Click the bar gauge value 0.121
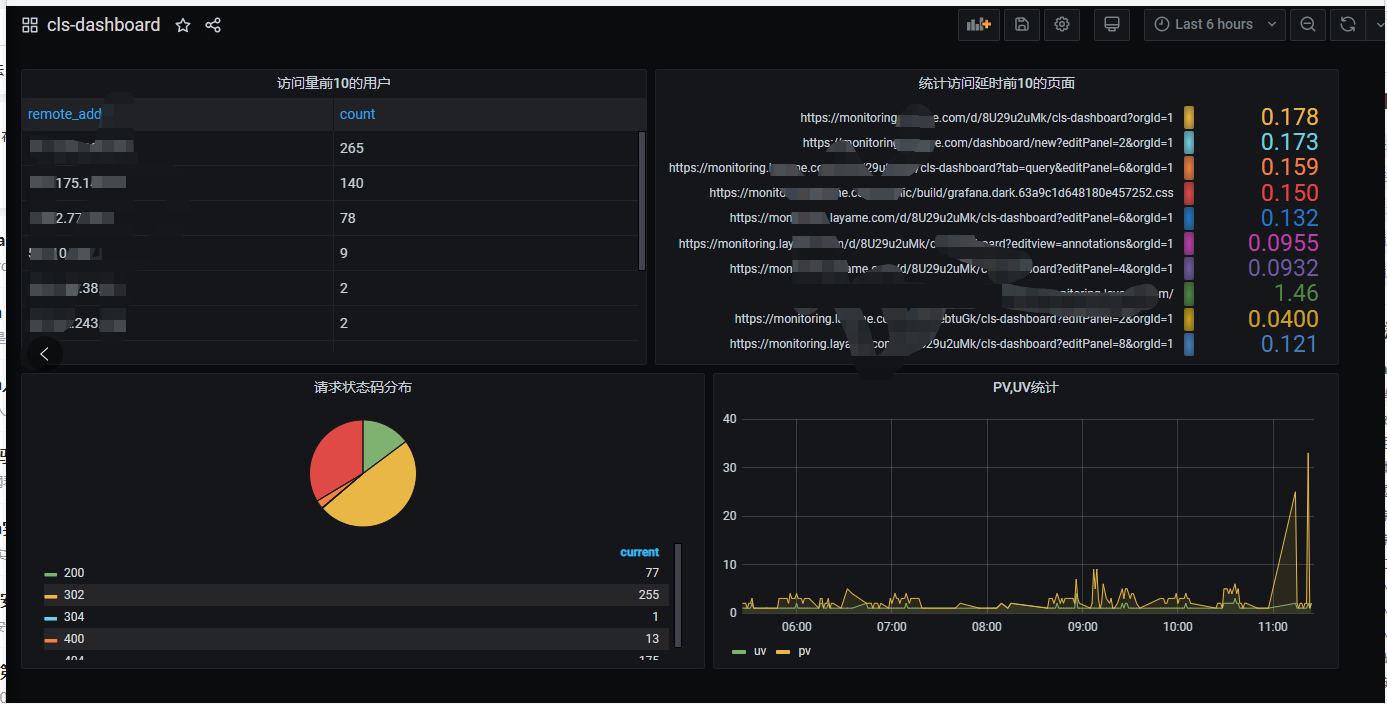Image resolution: width=1387 pixels, height=704 pixels. [1289, 344]
